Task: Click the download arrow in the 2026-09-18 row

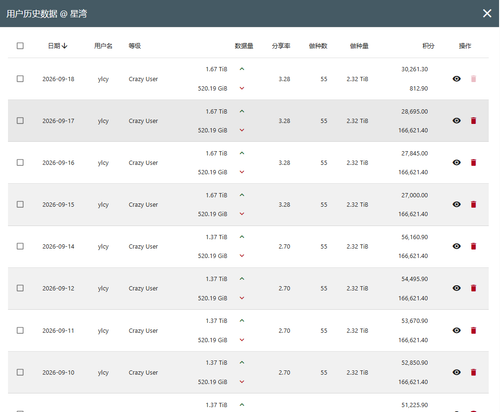Action: coord(242,88)
